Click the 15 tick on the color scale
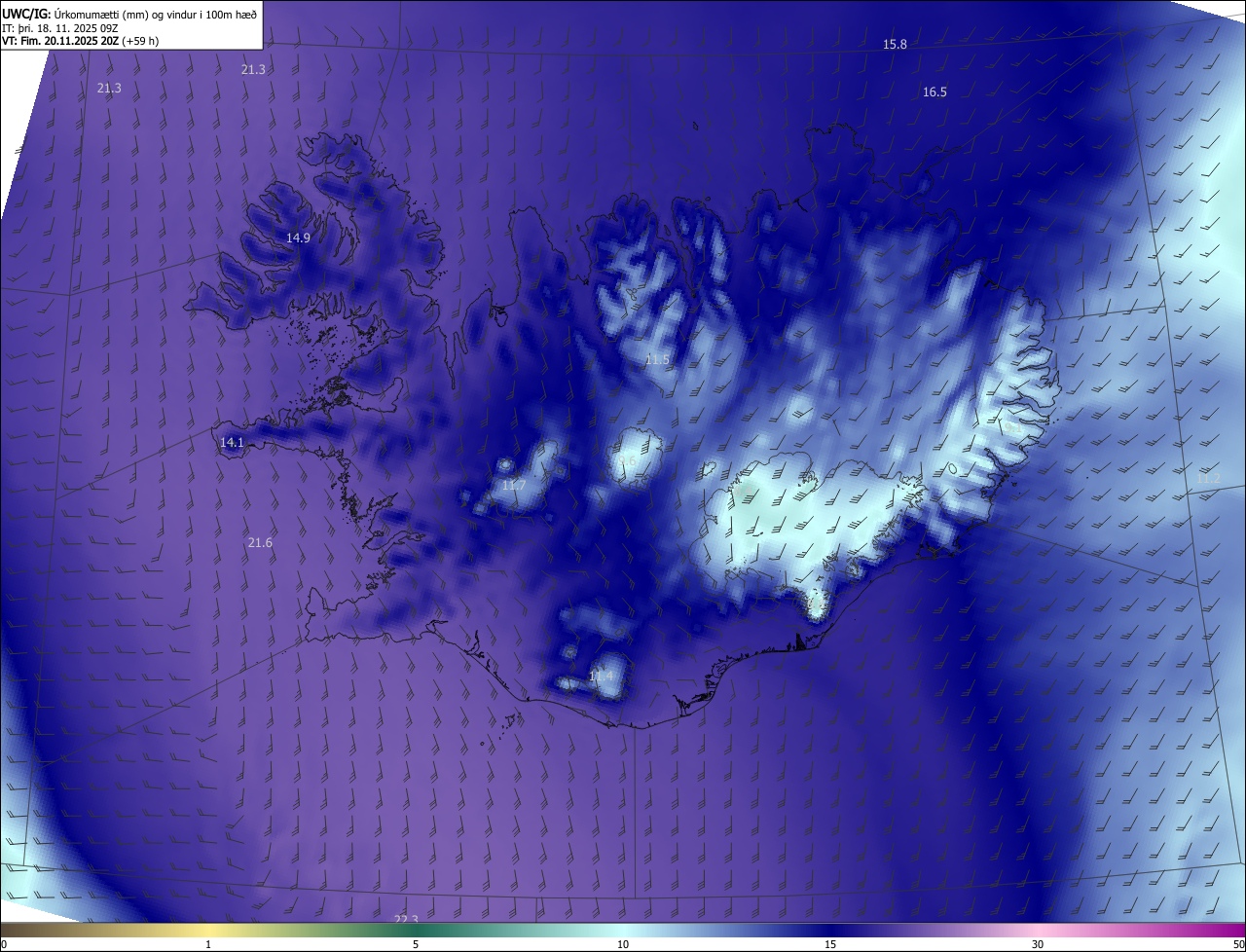Viewport: 1246px width, 952px height. [830, 944]
